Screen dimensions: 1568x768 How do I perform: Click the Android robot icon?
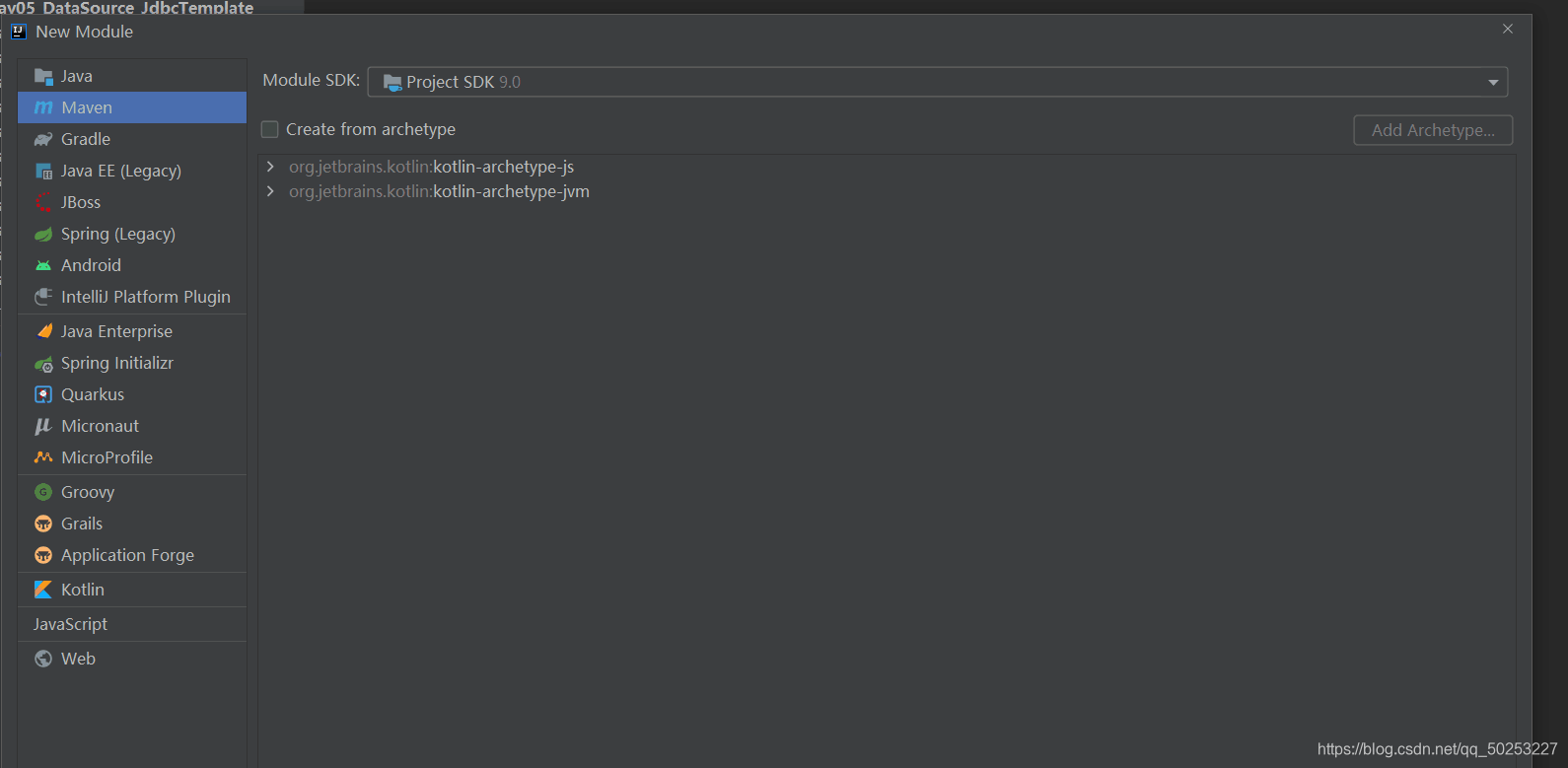click(x=43, y=265)
